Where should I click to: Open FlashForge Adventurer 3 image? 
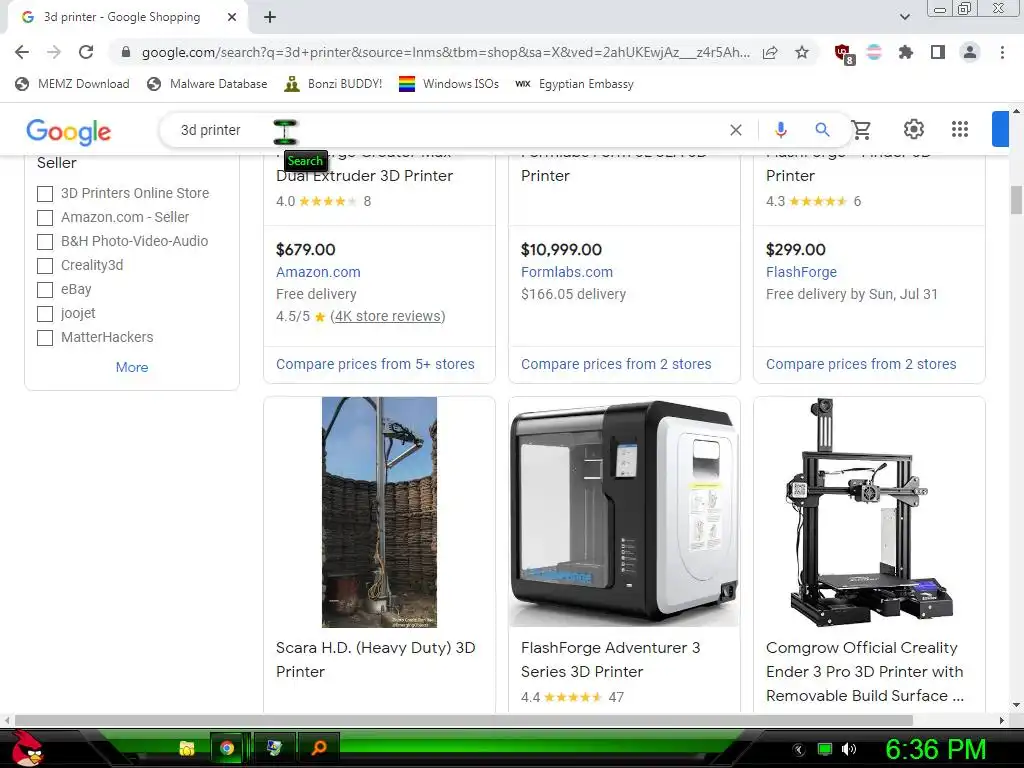tap(624, 512)
